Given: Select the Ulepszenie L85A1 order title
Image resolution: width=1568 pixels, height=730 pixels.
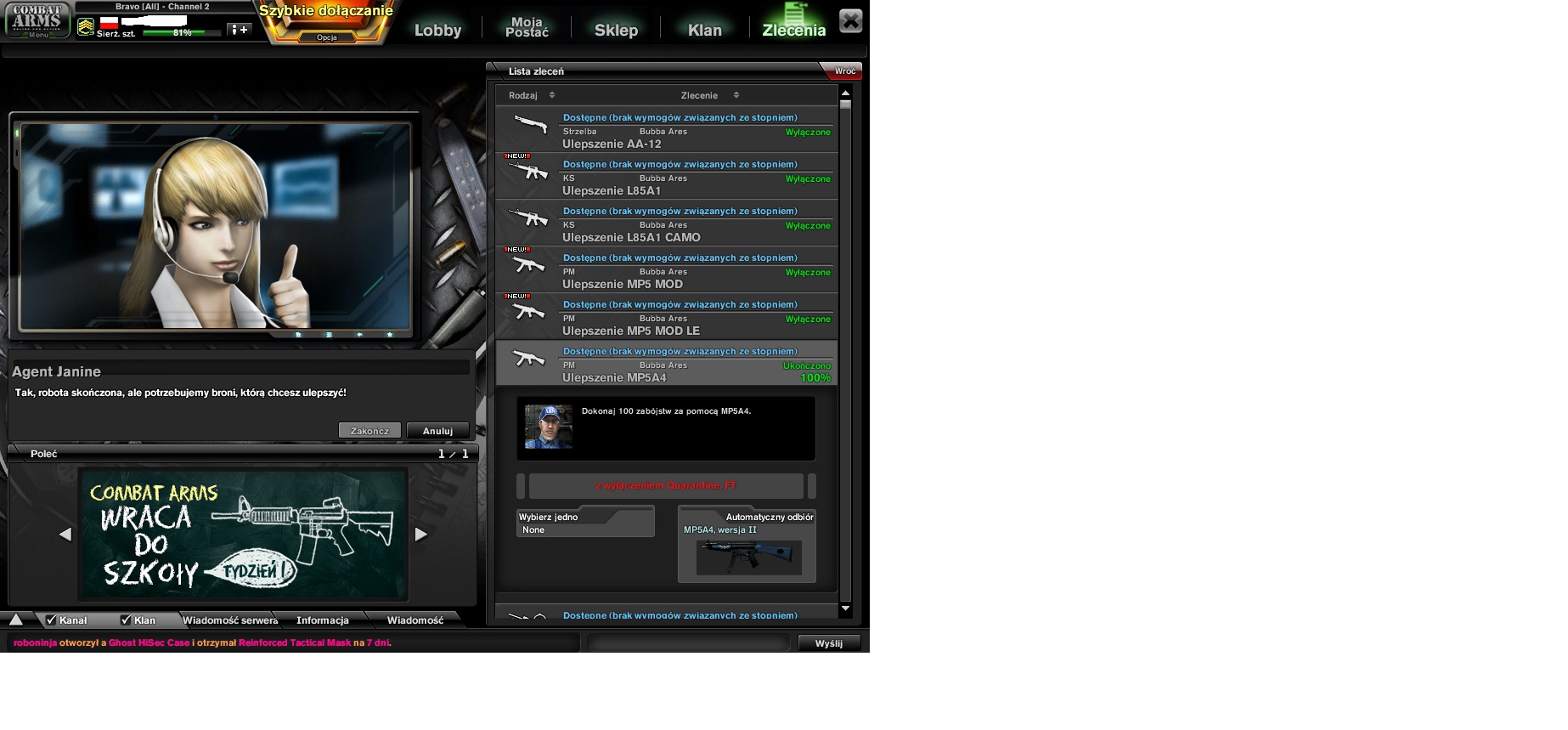Looking at the screenshot, I should pyautogui.click(x=612, y=191).
